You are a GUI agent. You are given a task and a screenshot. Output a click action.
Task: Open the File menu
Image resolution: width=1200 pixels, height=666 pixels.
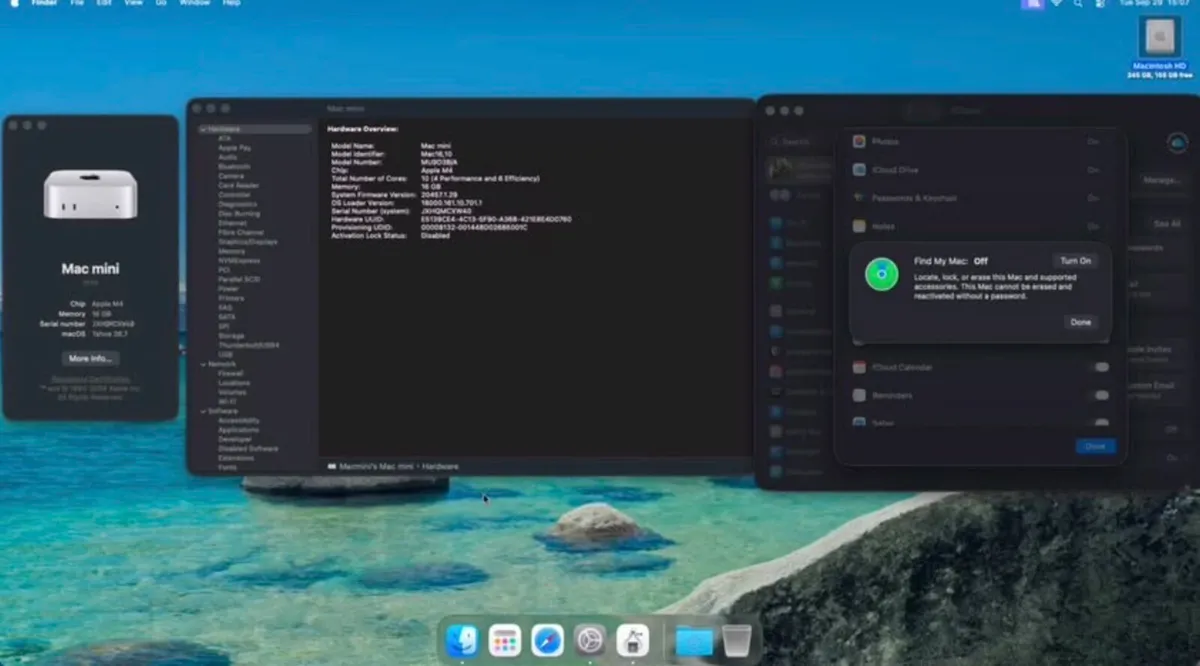pos(77,4)
